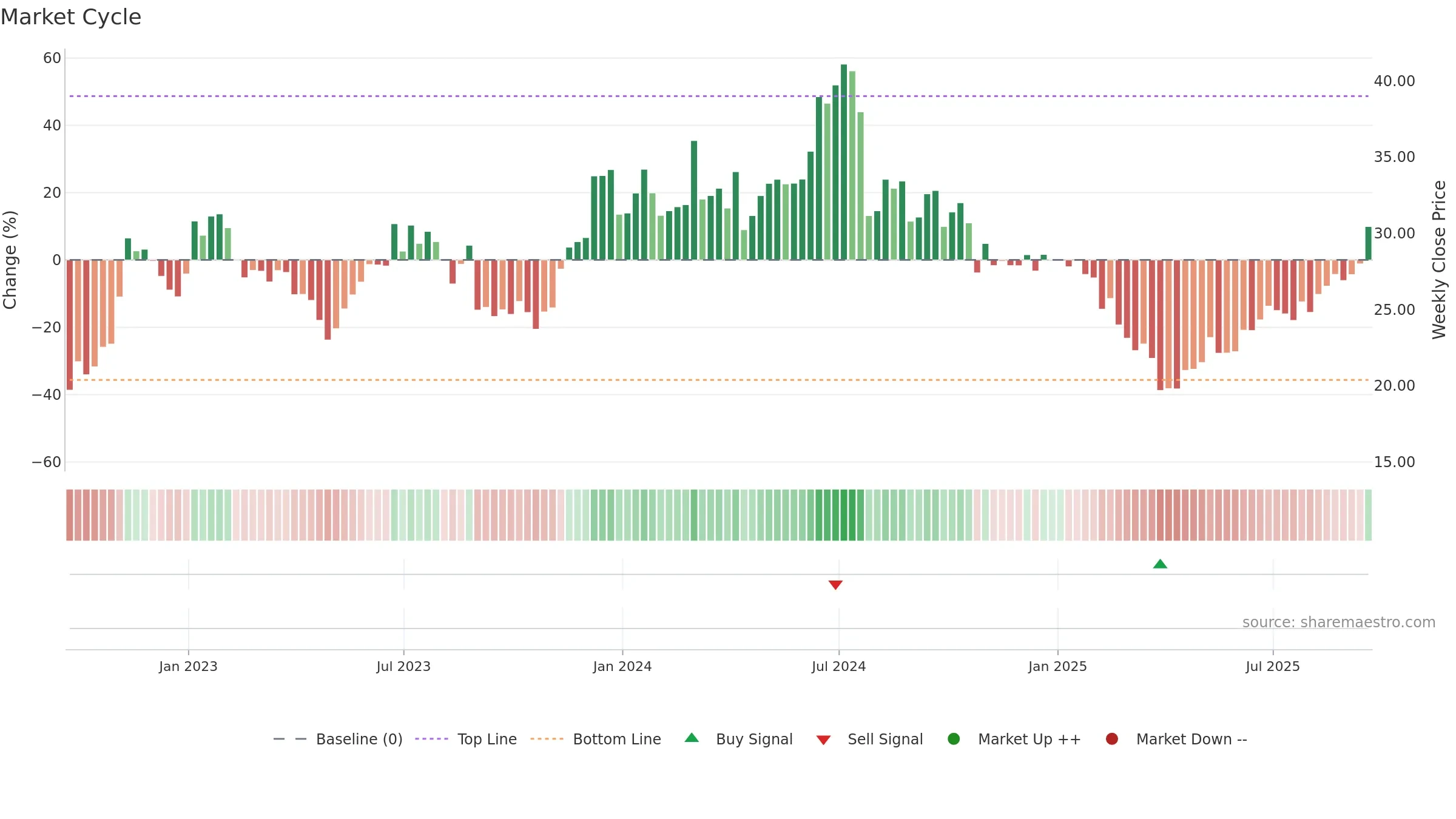
Task: Toggle the Buy Signal legend entry
Action: (738, 739)
